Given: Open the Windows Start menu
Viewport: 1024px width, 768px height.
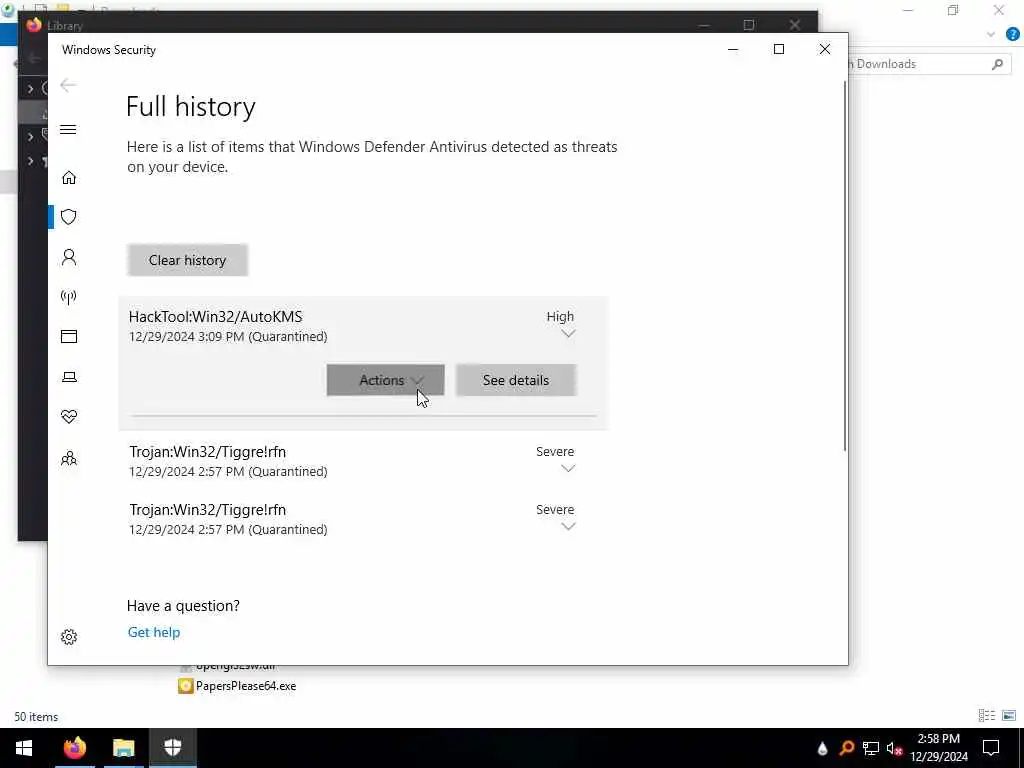Looking at the screenshot, I should click(24, 748).
